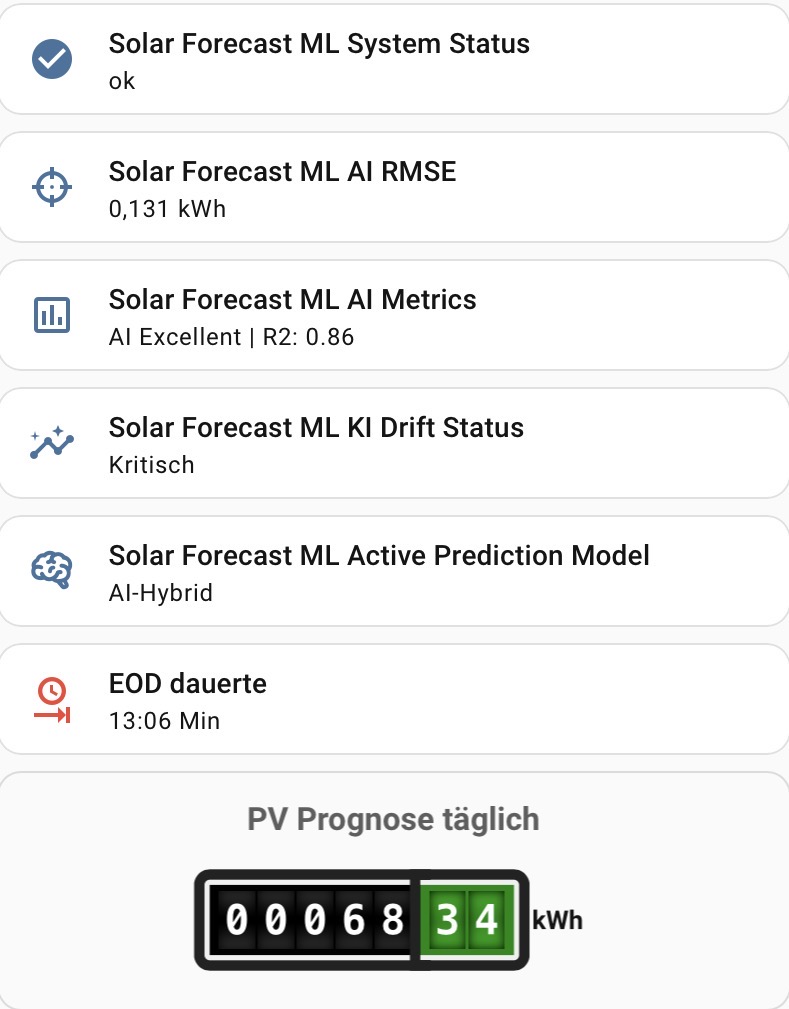
Task: Click the System Status checkmark icon
Action: pos(52,59)
